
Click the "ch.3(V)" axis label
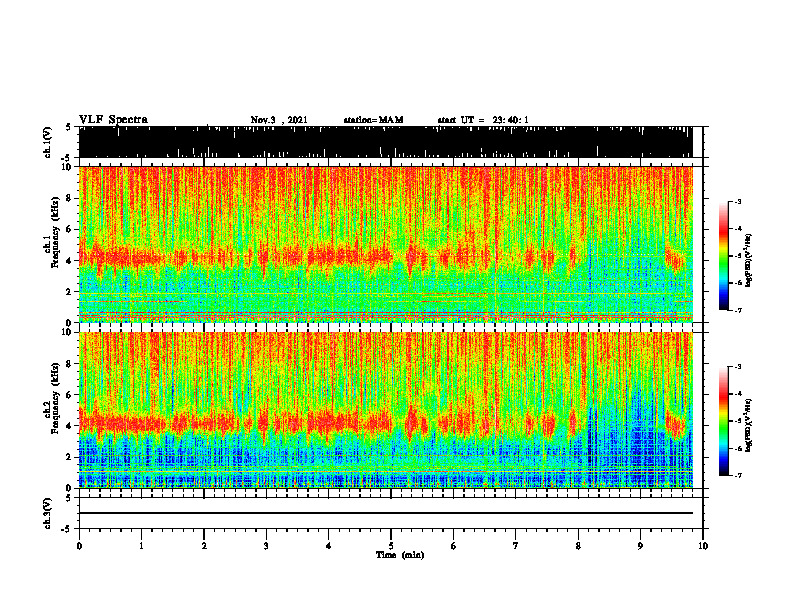coord(47,513)
